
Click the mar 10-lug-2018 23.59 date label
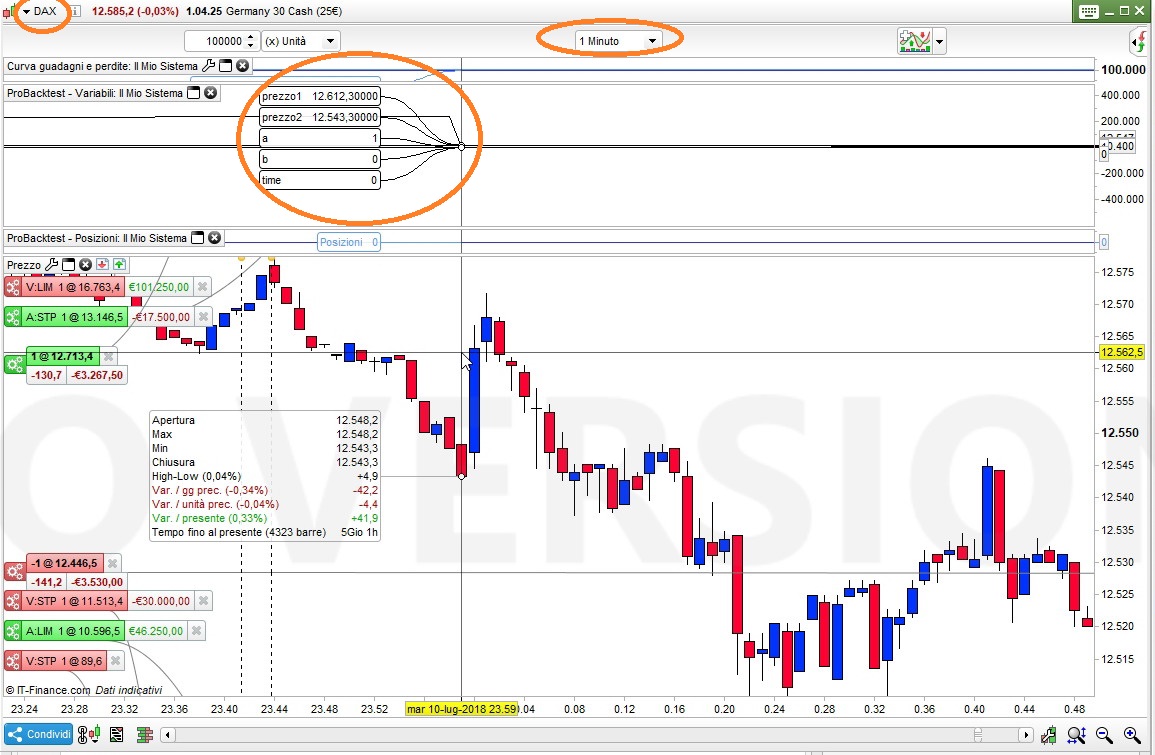[462, 709]
